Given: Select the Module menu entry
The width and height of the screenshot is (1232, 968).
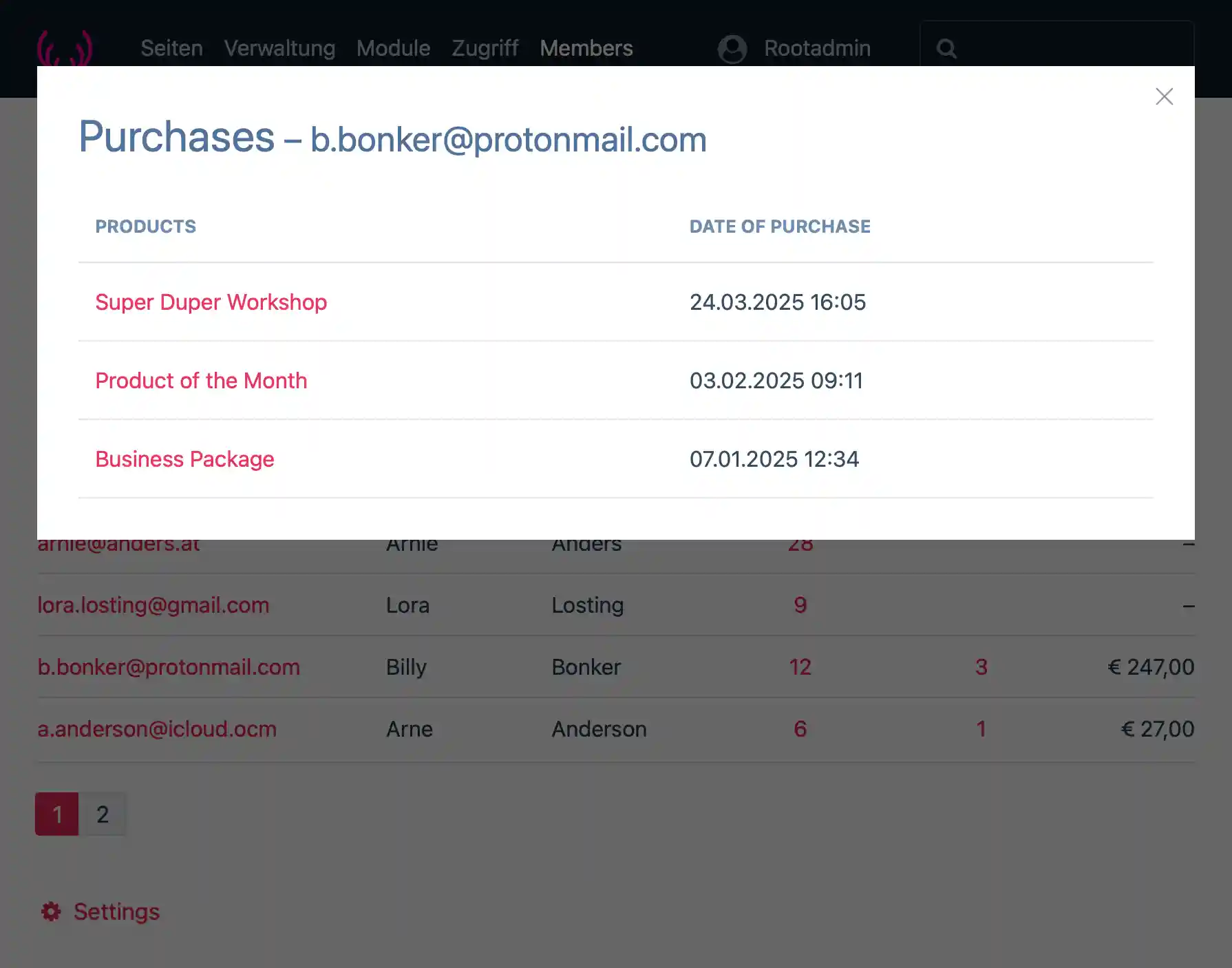Looking at the screenshot, I should point(393,48).
